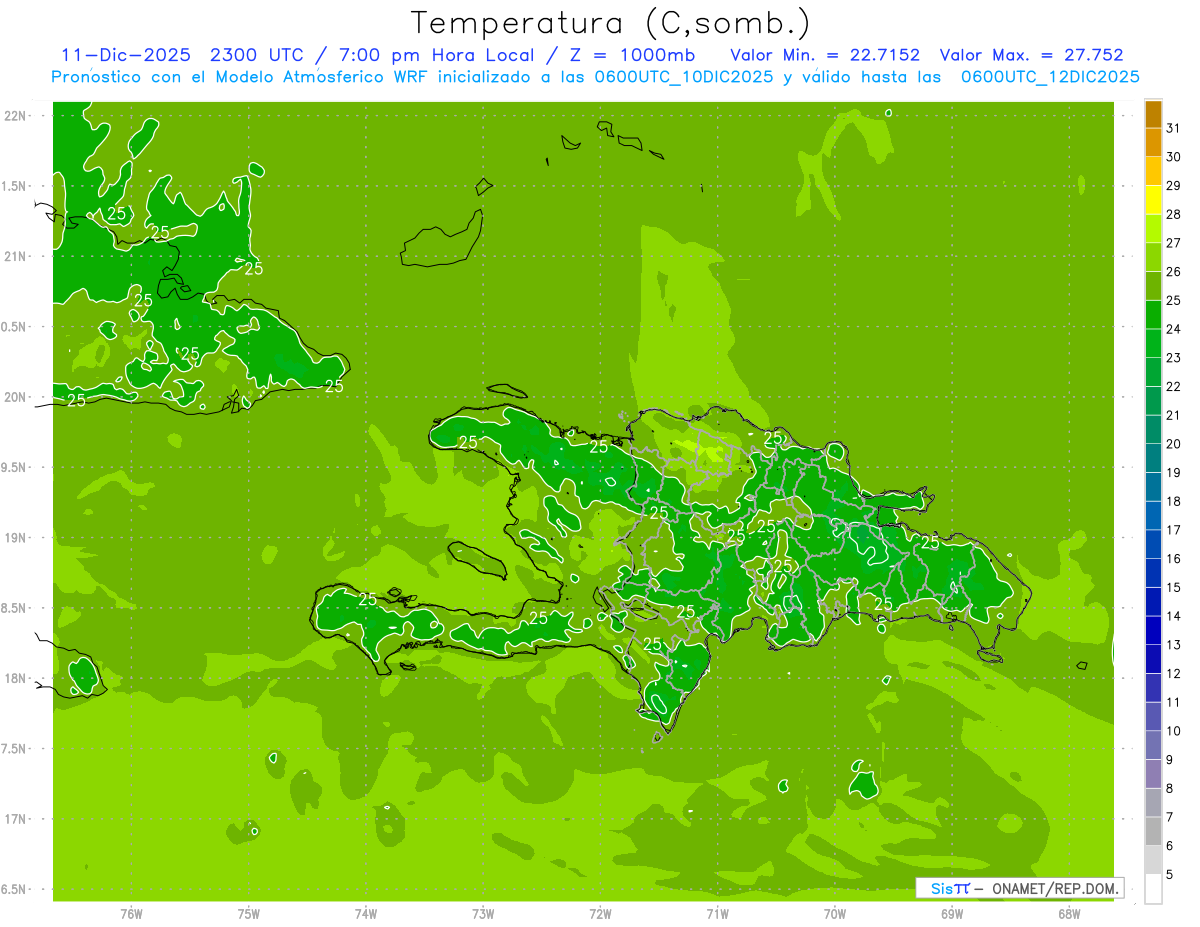Click the "SisTT - ONAMET/REP.DOM." label
The image size is (1200, 927).
pos(1020,888)
